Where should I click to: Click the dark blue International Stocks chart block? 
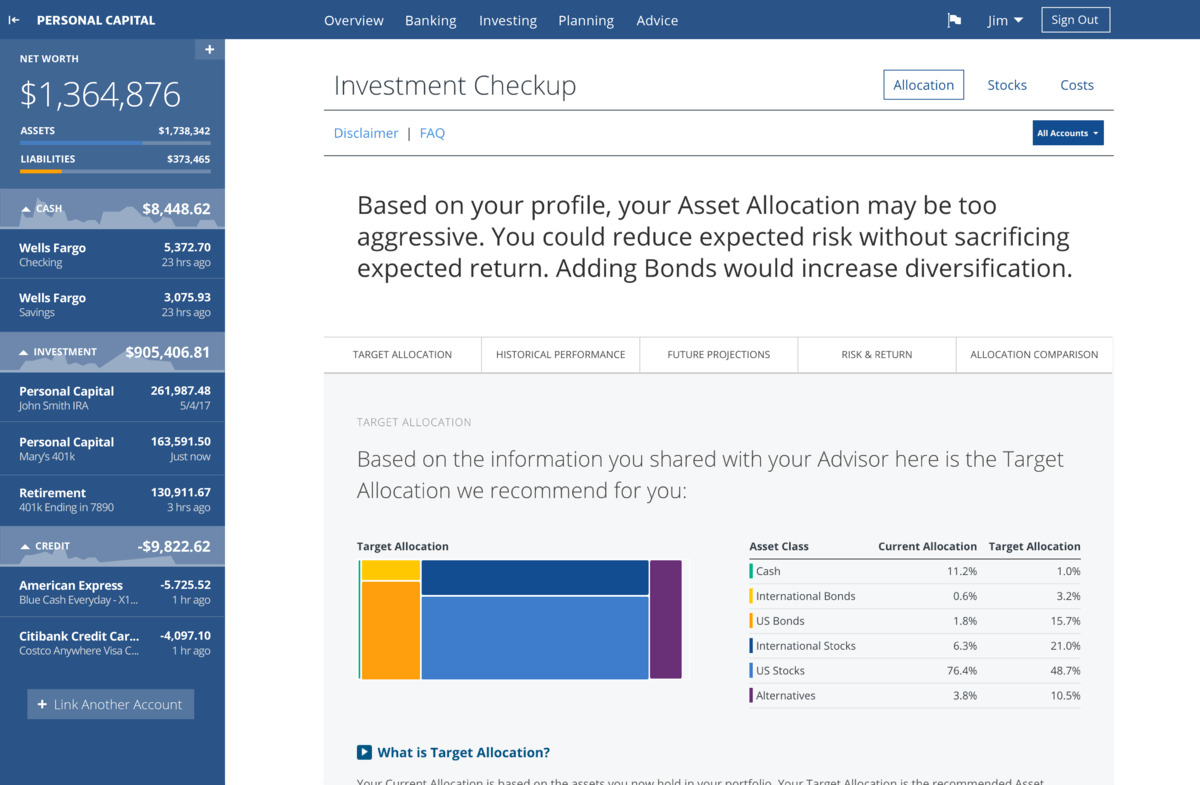coord(535,577)
